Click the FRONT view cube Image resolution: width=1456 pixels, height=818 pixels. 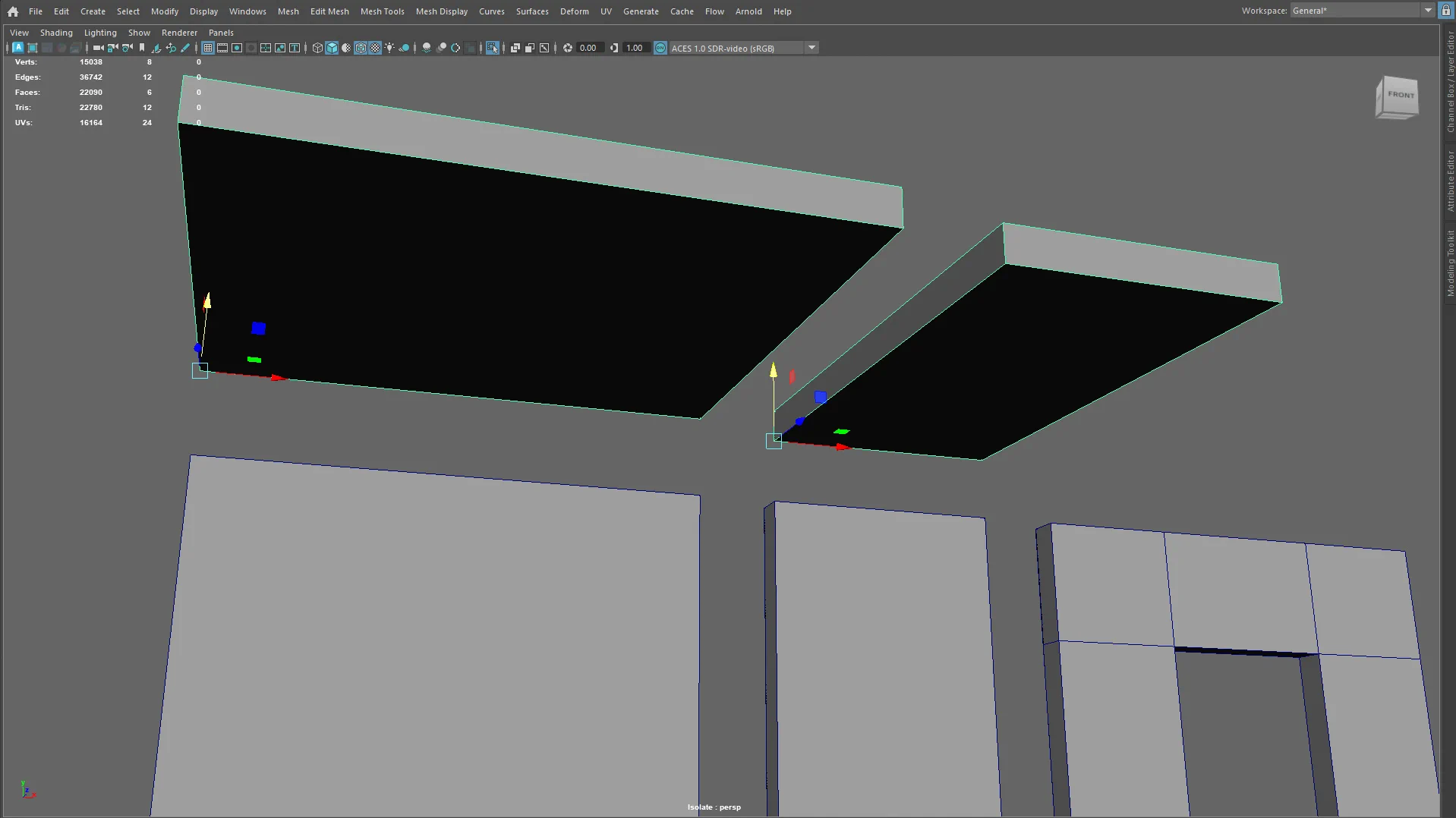[1398, 97]
